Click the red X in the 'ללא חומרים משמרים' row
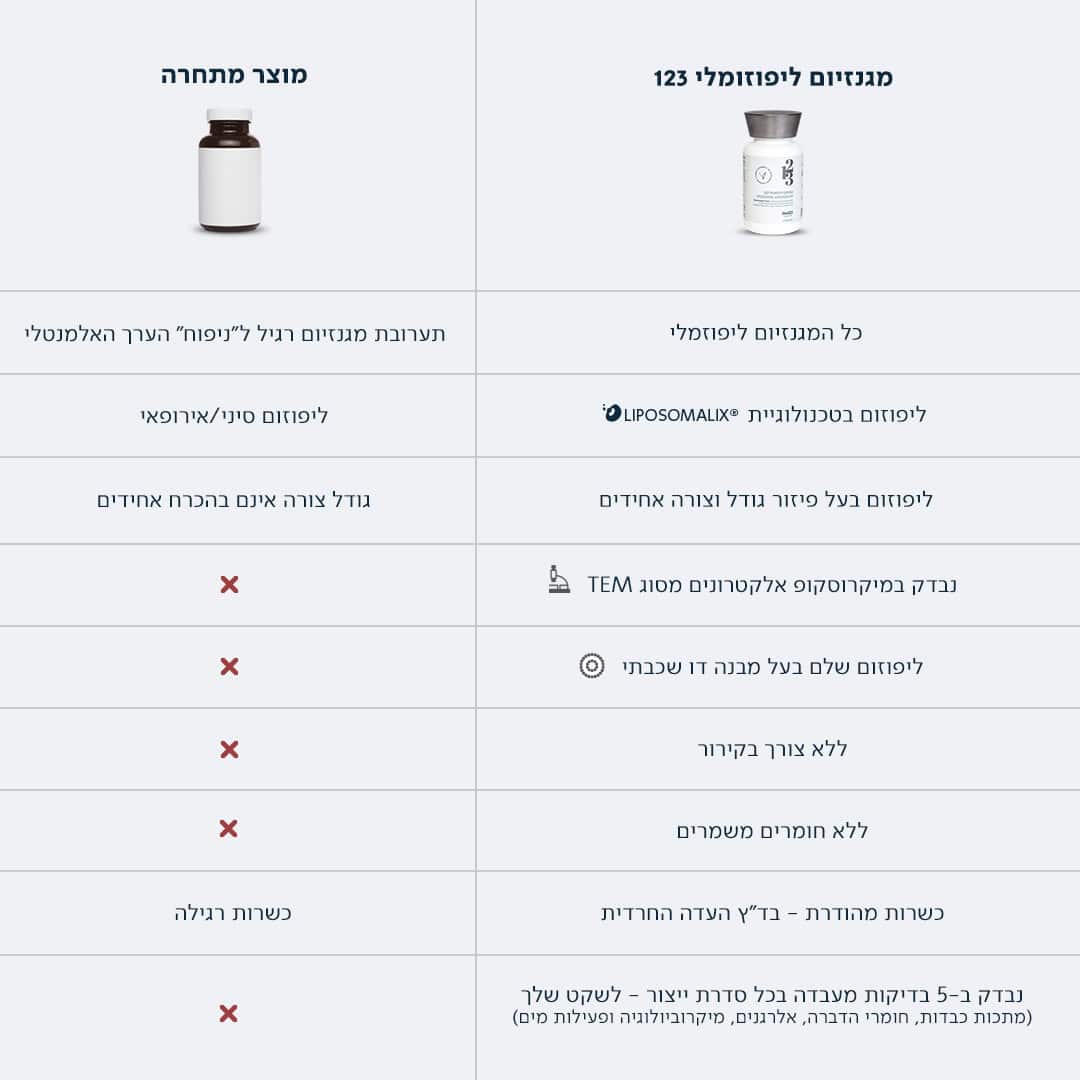 229,828
